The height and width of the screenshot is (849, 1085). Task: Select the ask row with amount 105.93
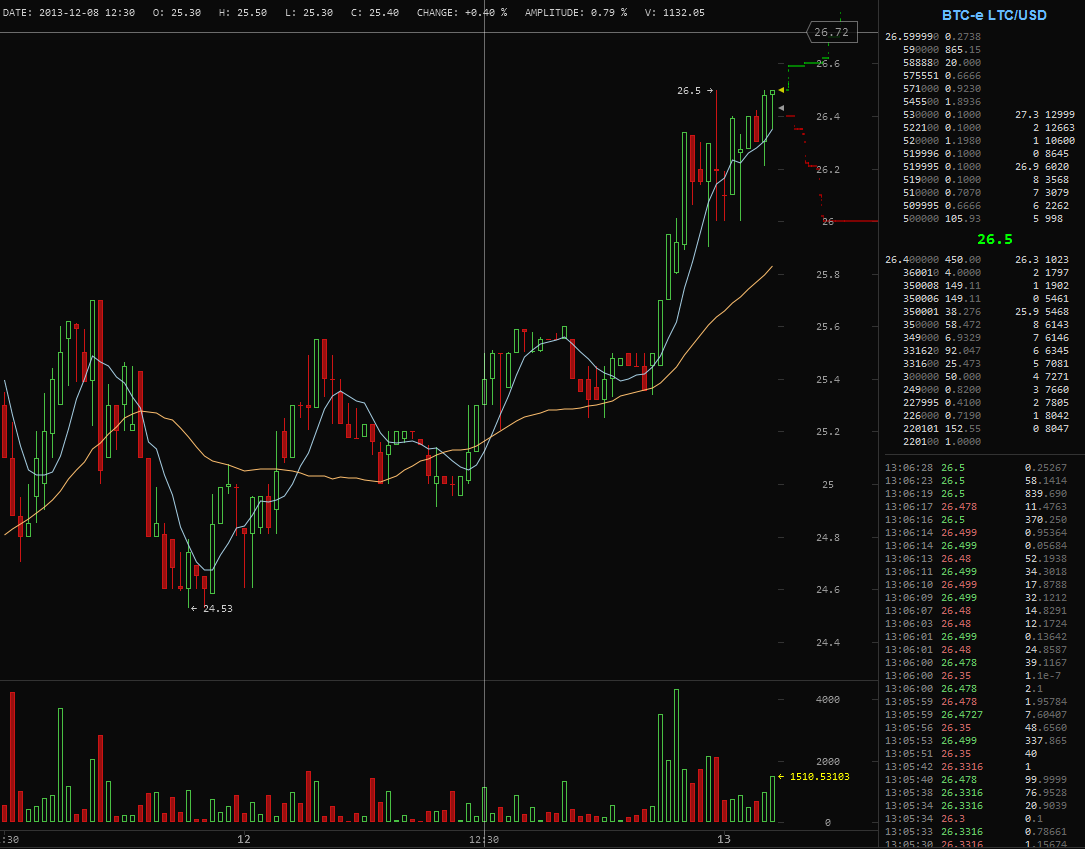(942, 218)
